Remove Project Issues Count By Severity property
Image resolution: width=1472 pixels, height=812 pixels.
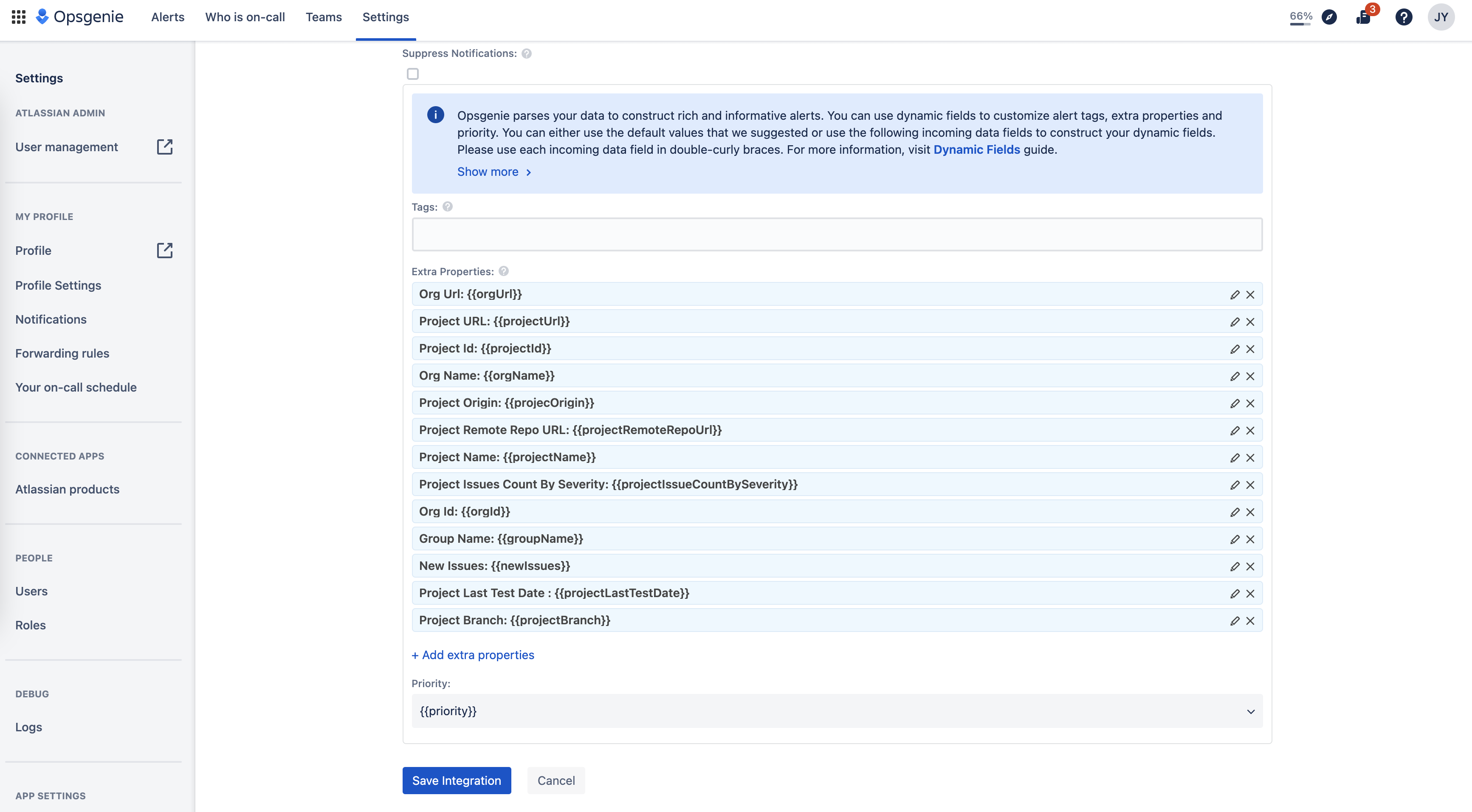point(1250,485)
